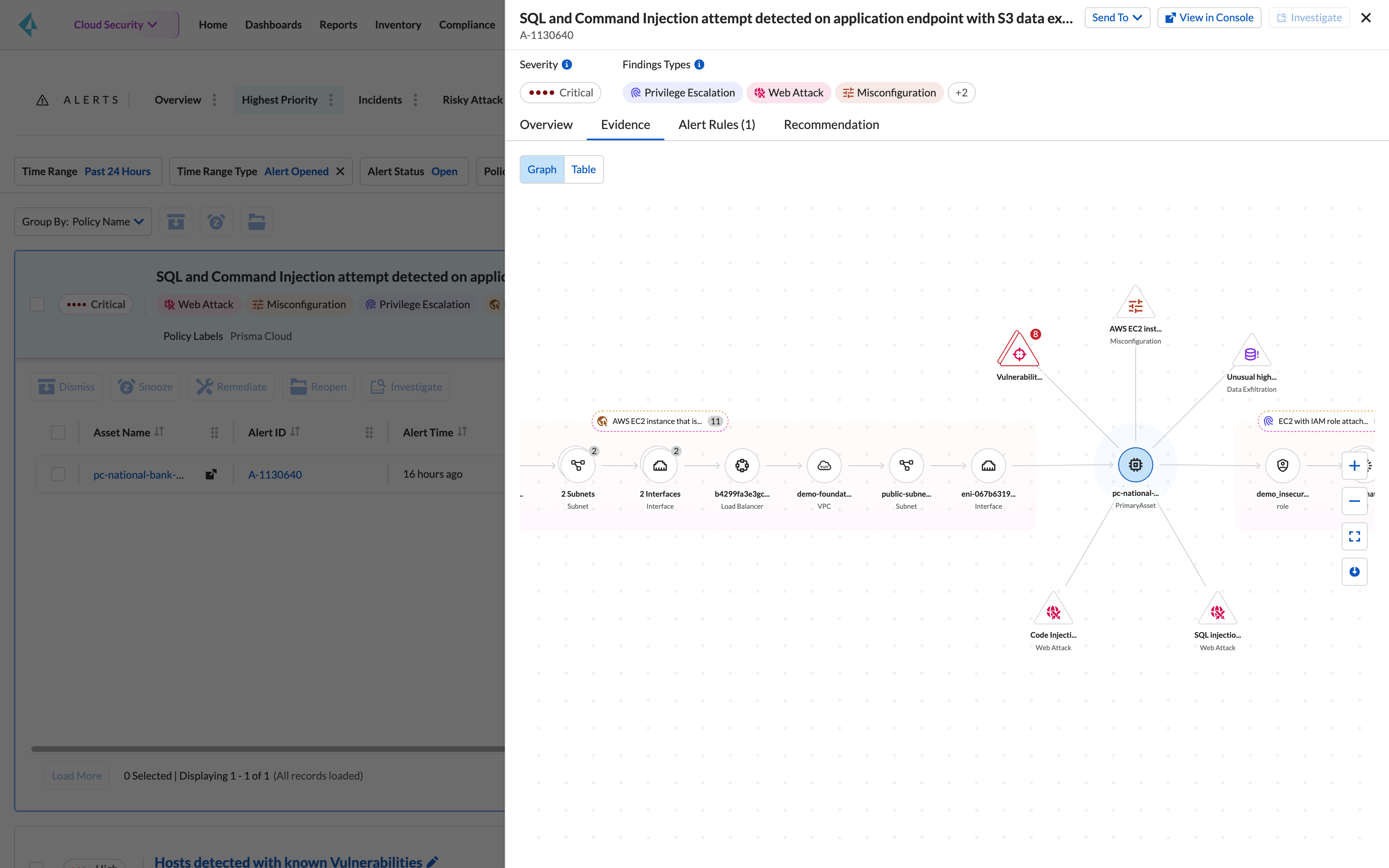Image resolution: width=1389 pixels, height=868 pixels.
Task: Zoom in on the evidence graph
Action: click(1355, 466)
